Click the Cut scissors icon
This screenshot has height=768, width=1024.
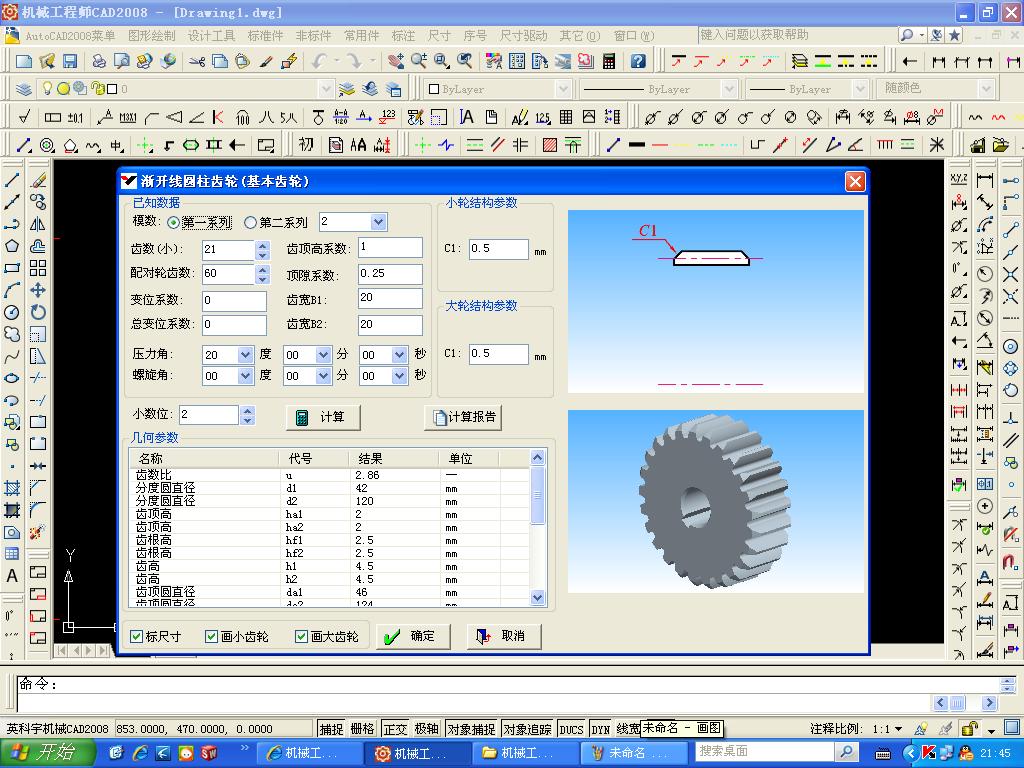tap(197, 61)
